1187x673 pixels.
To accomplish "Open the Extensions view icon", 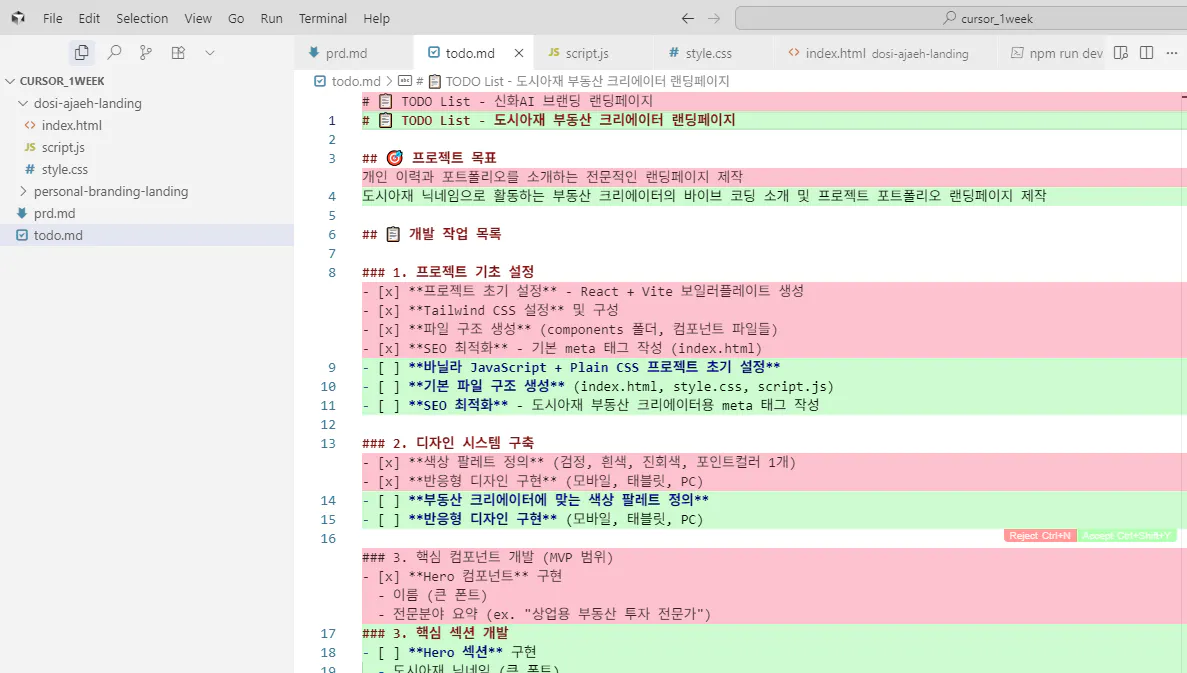I will [x=178, y=52].
